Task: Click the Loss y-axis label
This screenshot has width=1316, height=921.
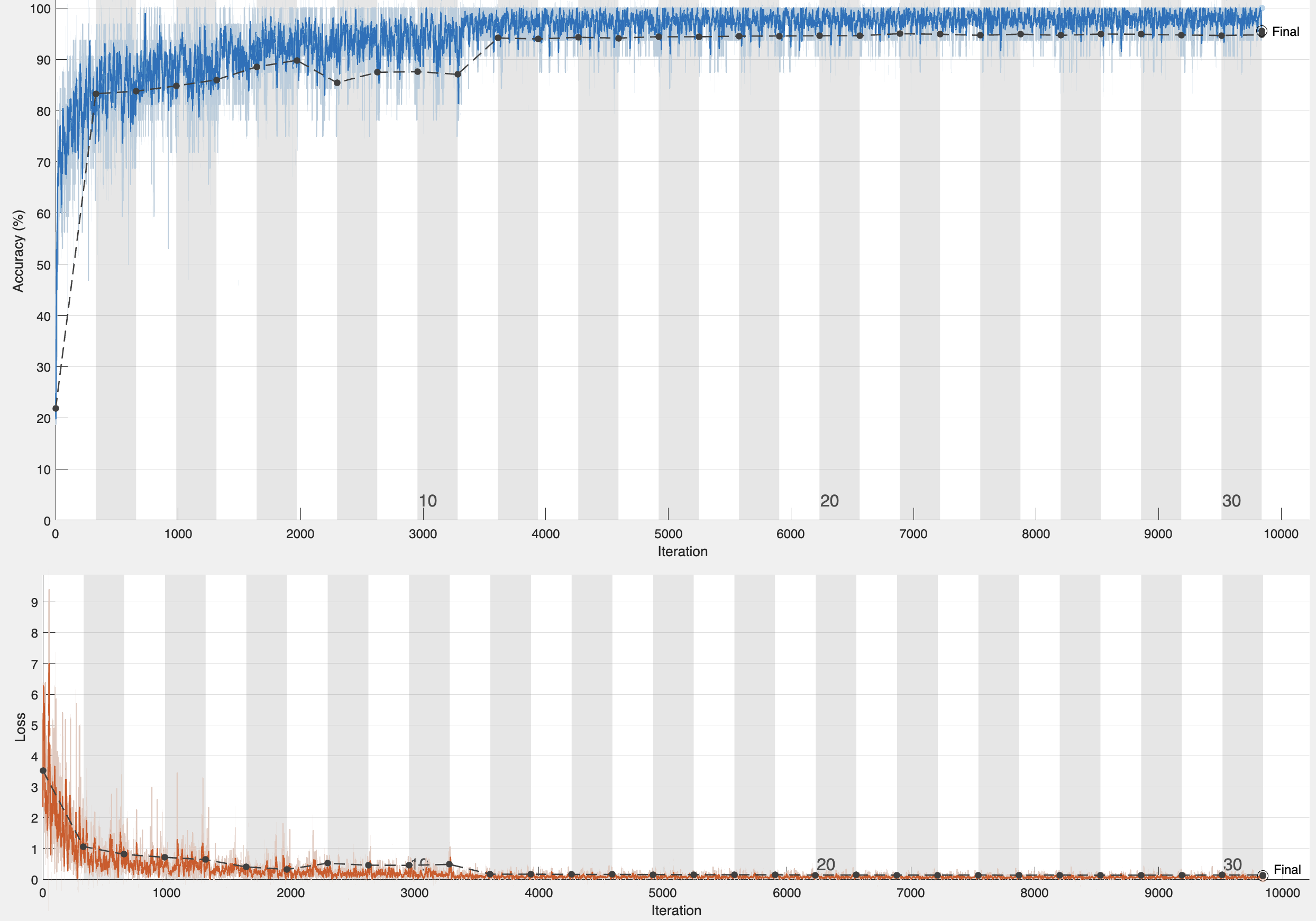Action: pos(20,727)
